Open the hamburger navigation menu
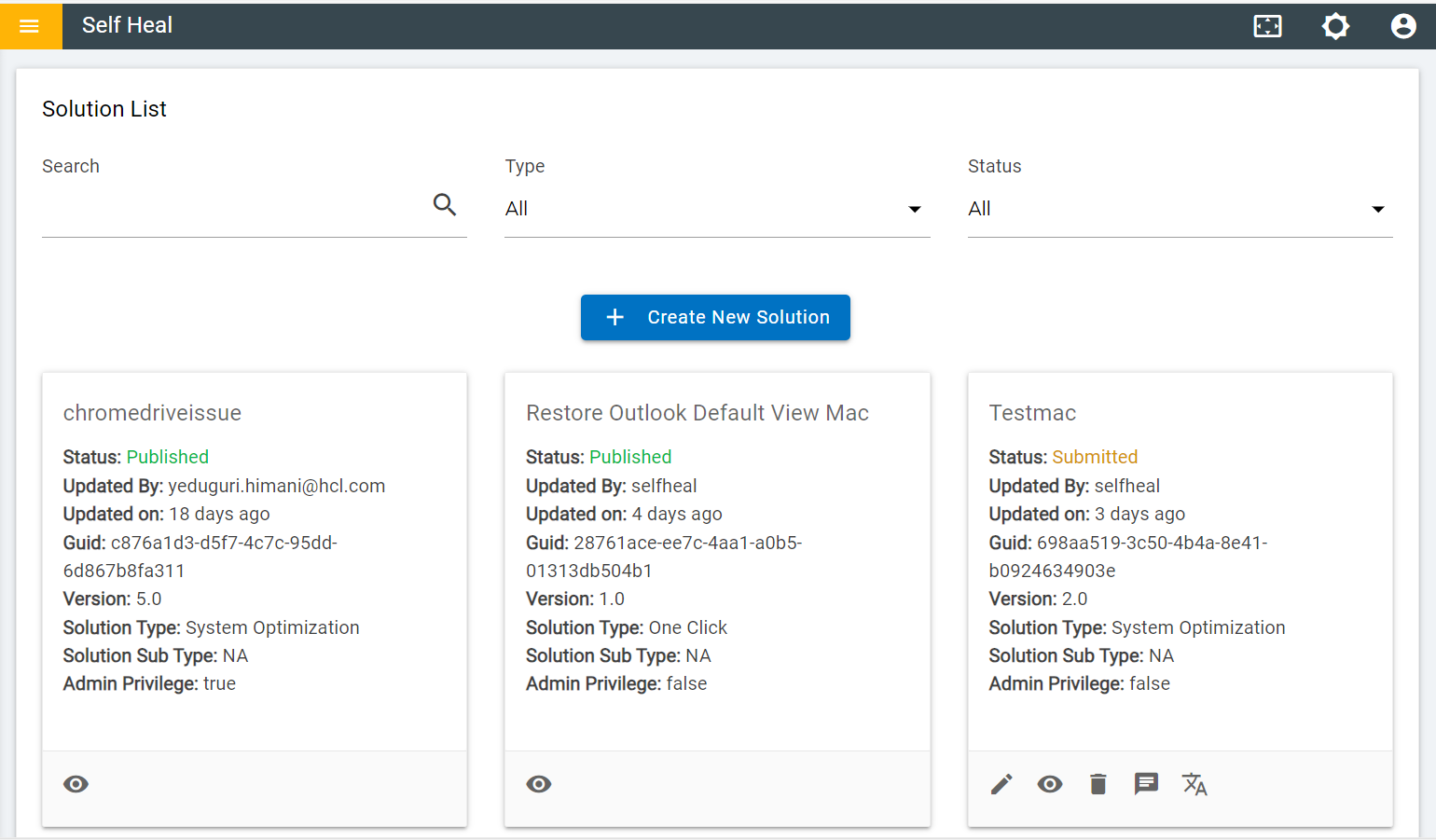The width and height of the screenshot is (1436, 840). tap(30, 26)
